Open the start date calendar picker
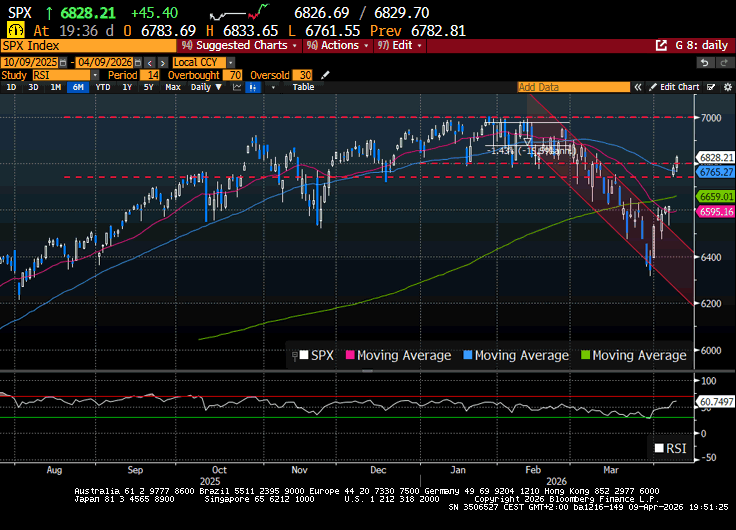736x530 pixels. click(65, 62)
